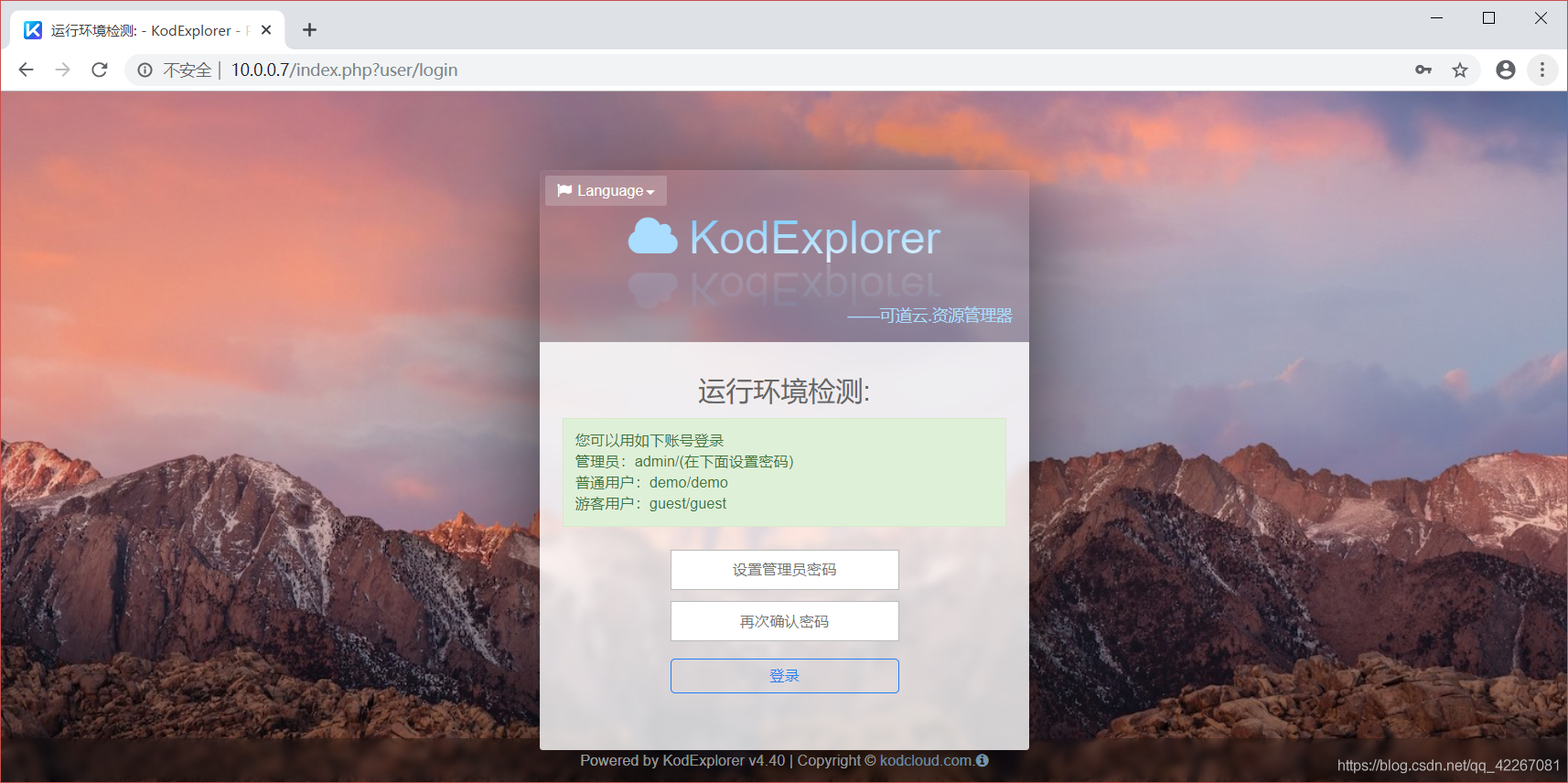Reload the current page
The height and width of the screenshot is (783, 1568).
(x=99, y=70)
